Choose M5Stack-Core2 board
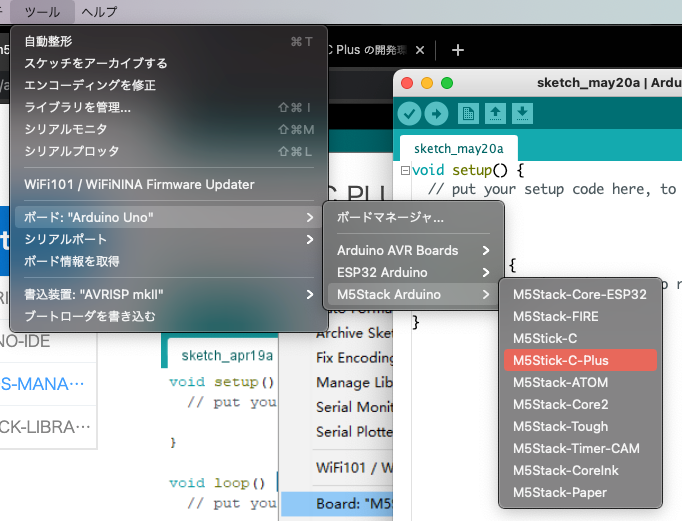The height and width of the screenshot is (521, 682). pos(580,404)
